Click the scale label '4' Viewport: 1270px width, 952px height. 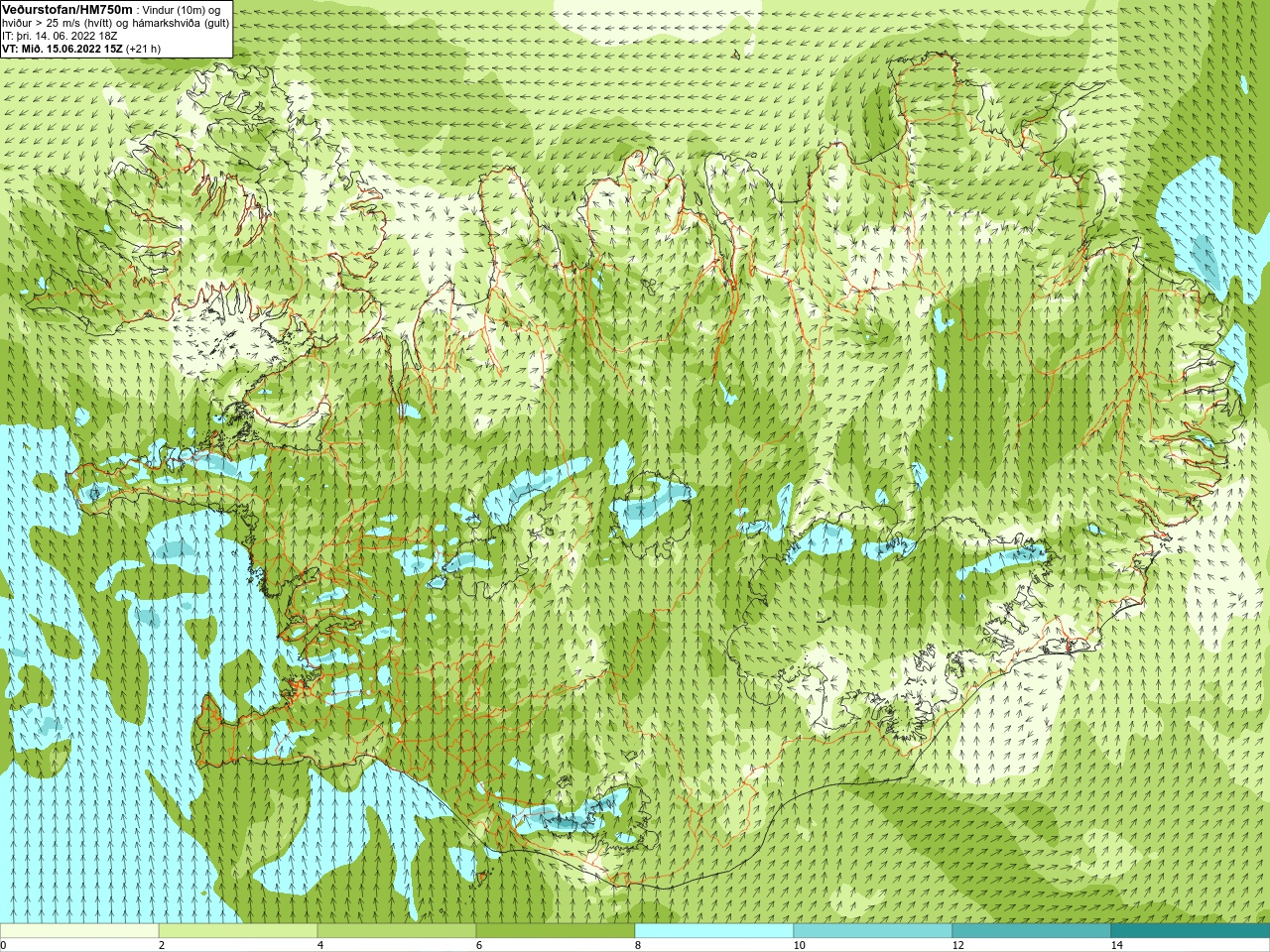[320, 945]
